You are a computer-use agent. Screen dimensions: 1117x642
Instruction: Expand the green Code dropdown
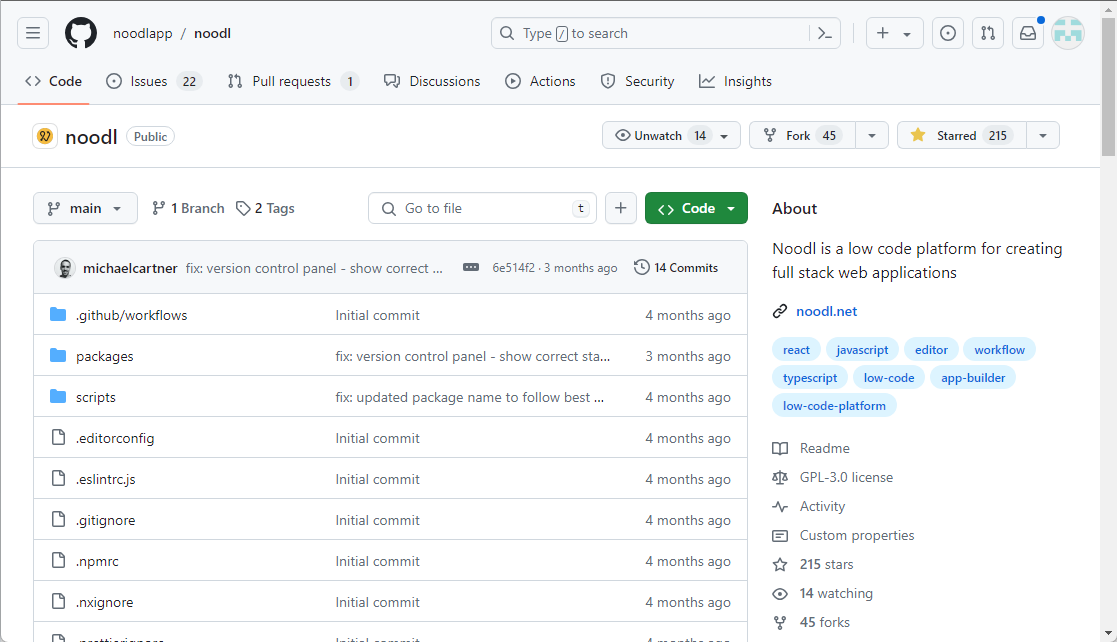point(696,208)
